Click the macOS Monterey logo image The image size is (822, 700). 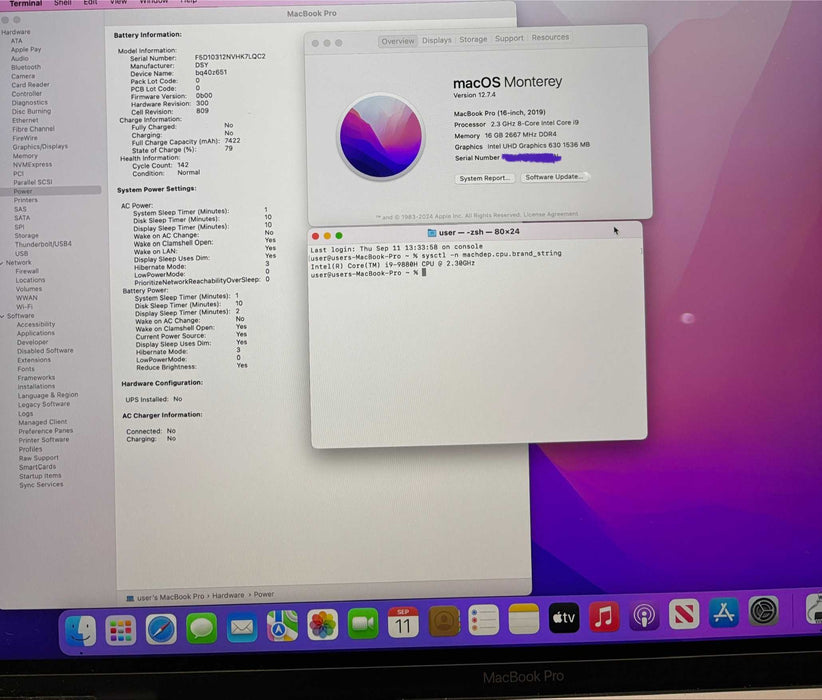(x=381, y=136)
